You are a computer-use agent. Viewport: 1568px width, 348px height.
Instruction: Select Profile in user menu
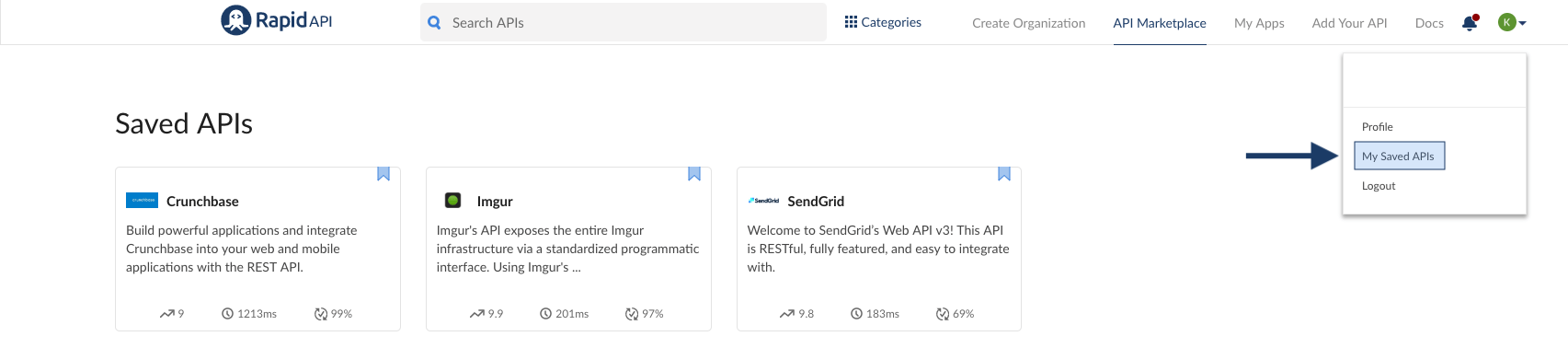tap(1377, 127)
